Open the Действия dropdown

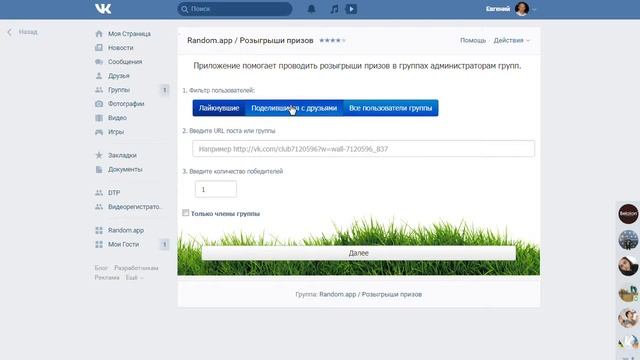511,40
